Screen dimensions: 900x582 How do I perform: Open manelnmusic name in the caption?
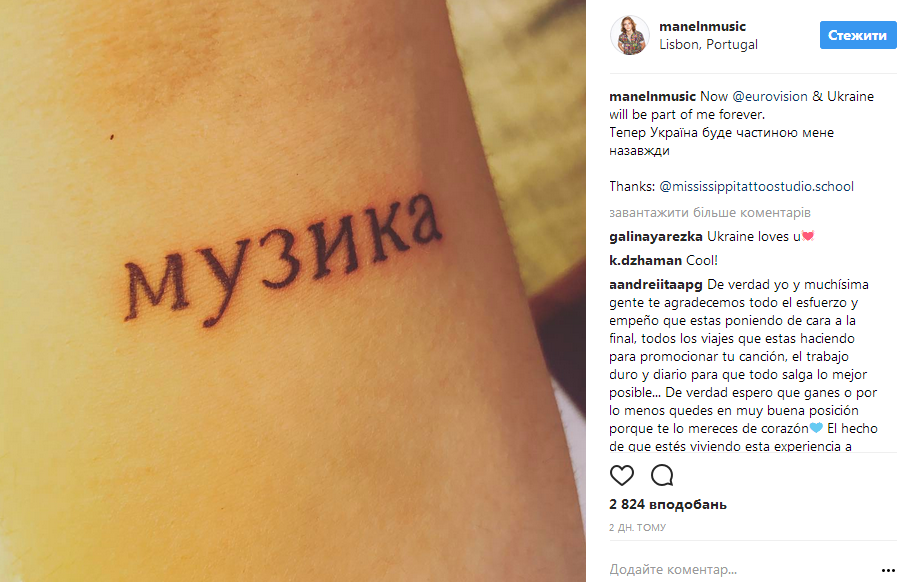point(652,96)
